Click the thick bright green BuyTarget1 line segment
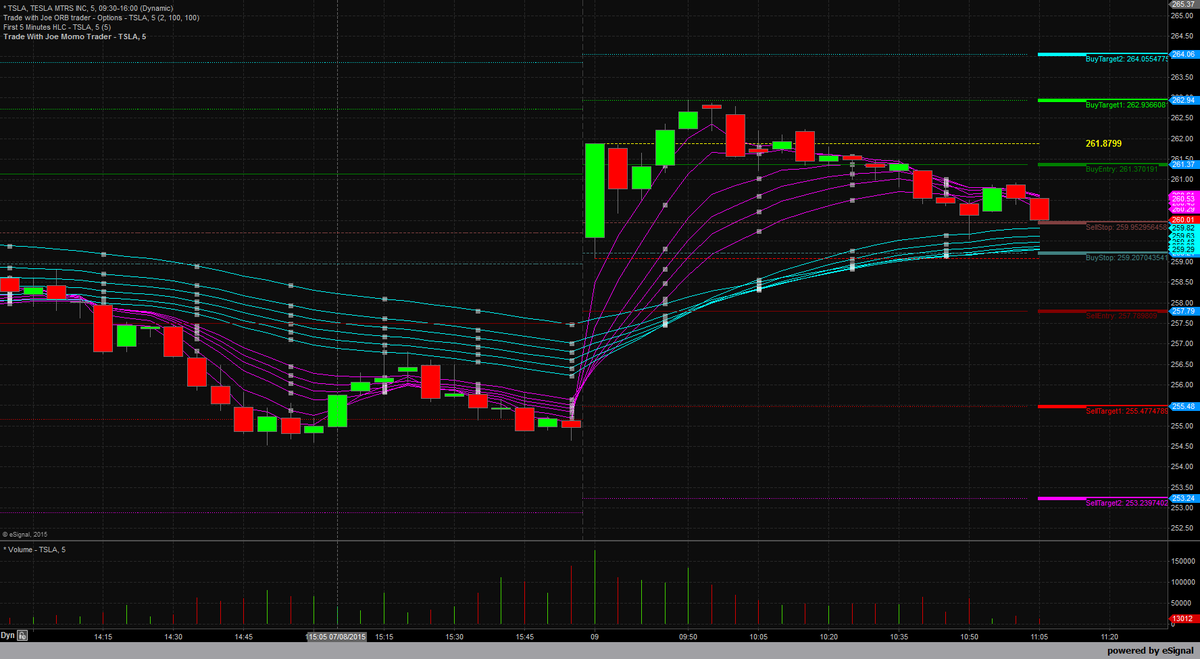 [x=1061, y=100]
